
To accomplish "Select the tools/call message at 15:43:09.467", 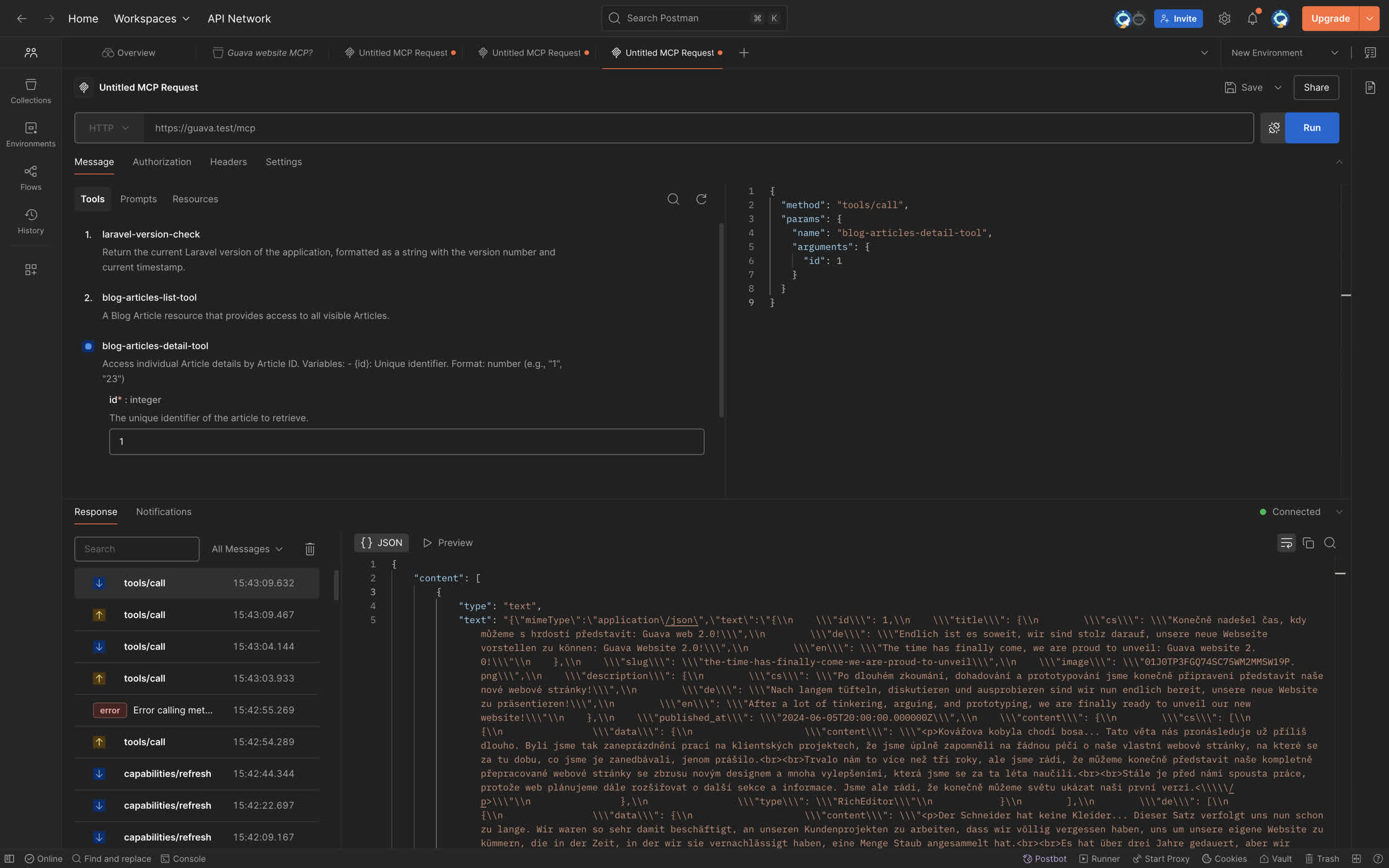I will pos(197,614).
